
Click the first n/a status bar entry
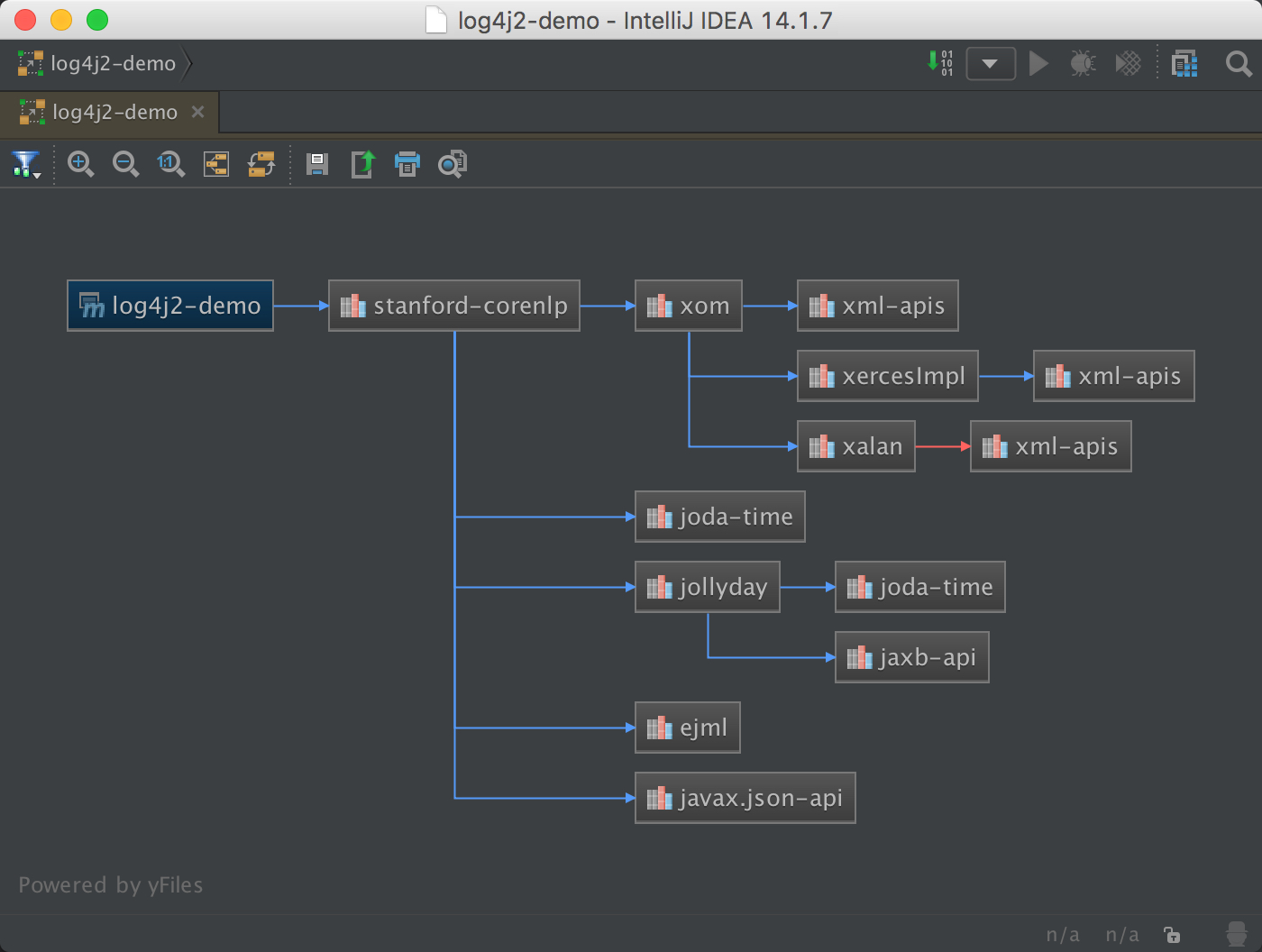click(1063, 935)
